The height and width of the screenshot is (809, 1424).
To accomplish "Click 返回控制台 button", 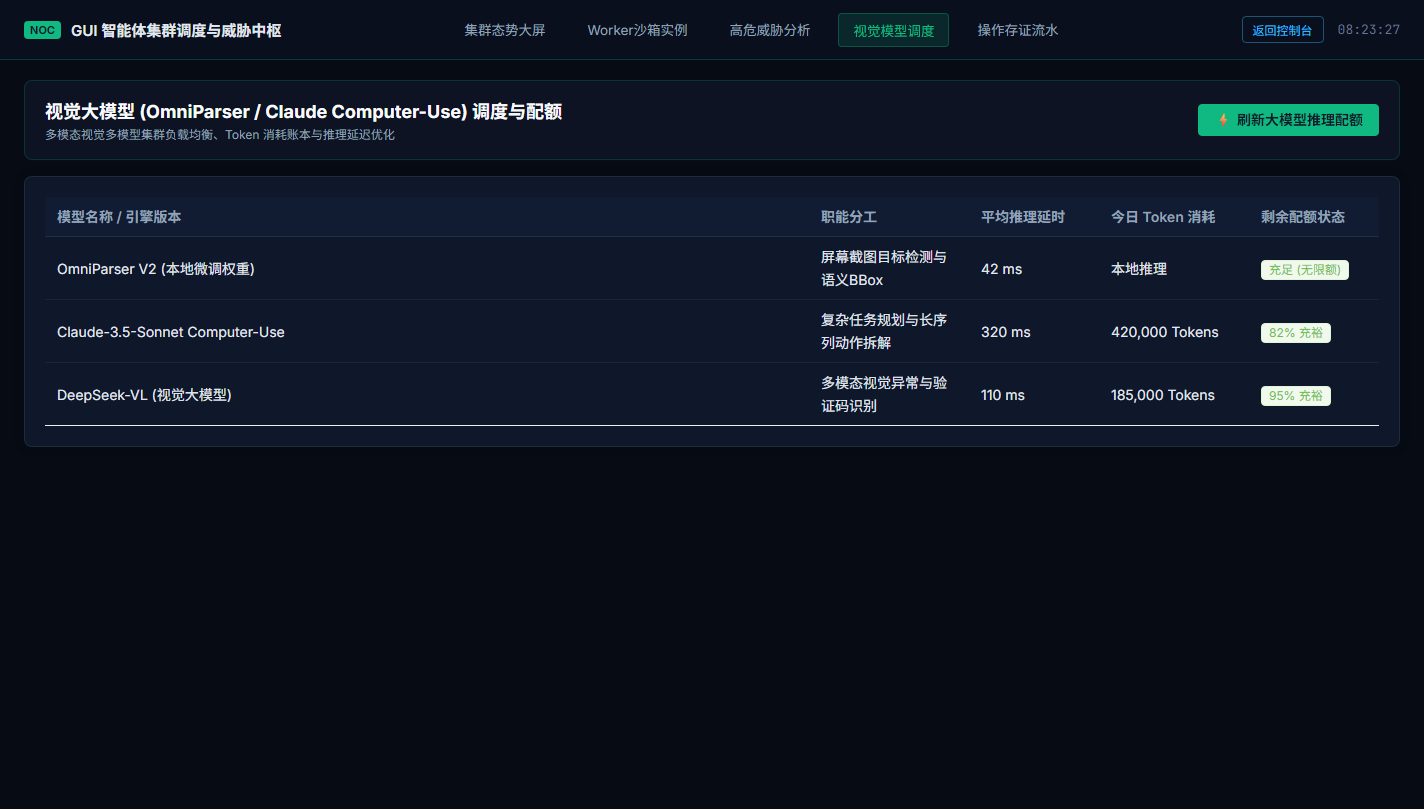I will coord(1282,30).
